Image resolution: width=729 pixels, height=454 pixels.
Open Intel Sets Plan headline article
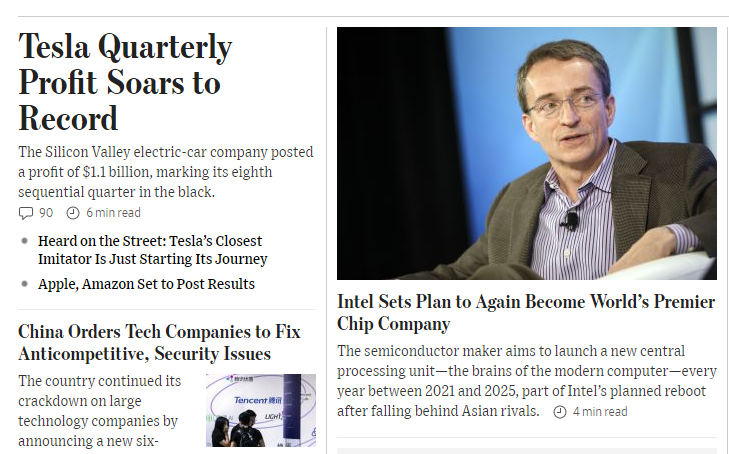coord(526,312)
